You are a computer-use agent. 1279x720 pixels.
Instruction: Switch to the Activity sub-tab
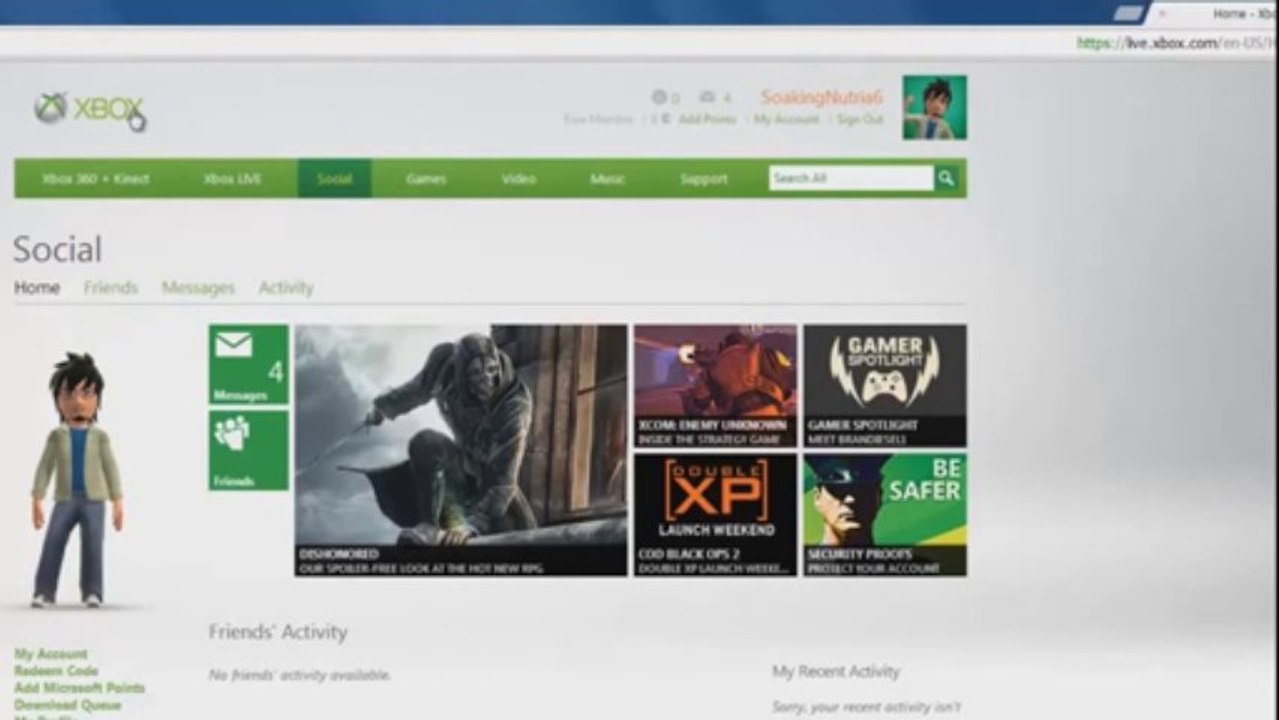[x=286, y=288]
